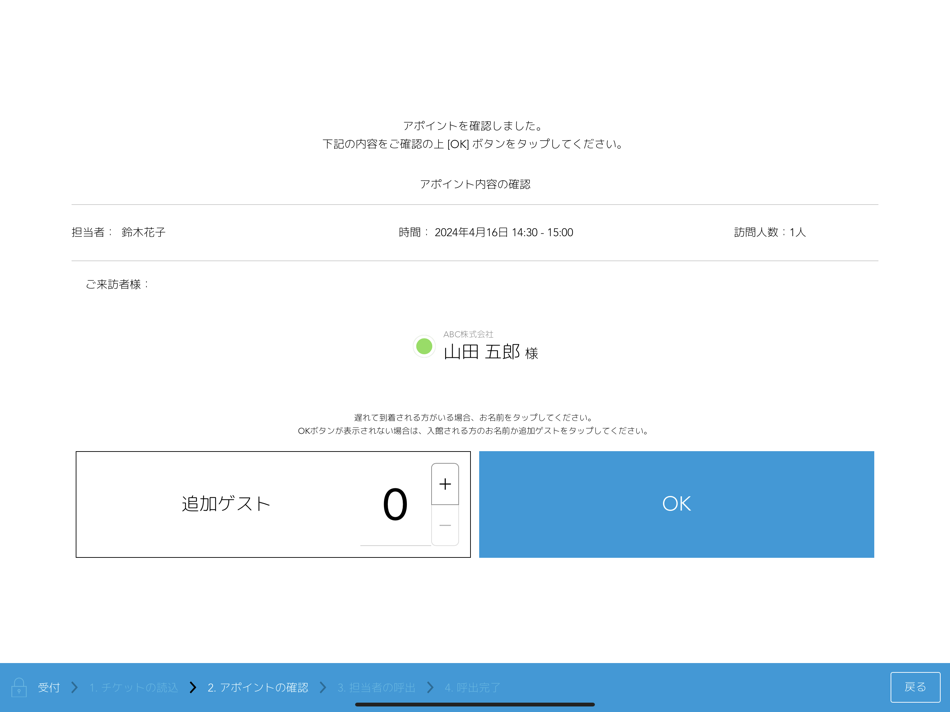Click chevron before 2. アポイントの確認
Image resolution: width=950 pixels, height=712 pixels.
(193, 687)
